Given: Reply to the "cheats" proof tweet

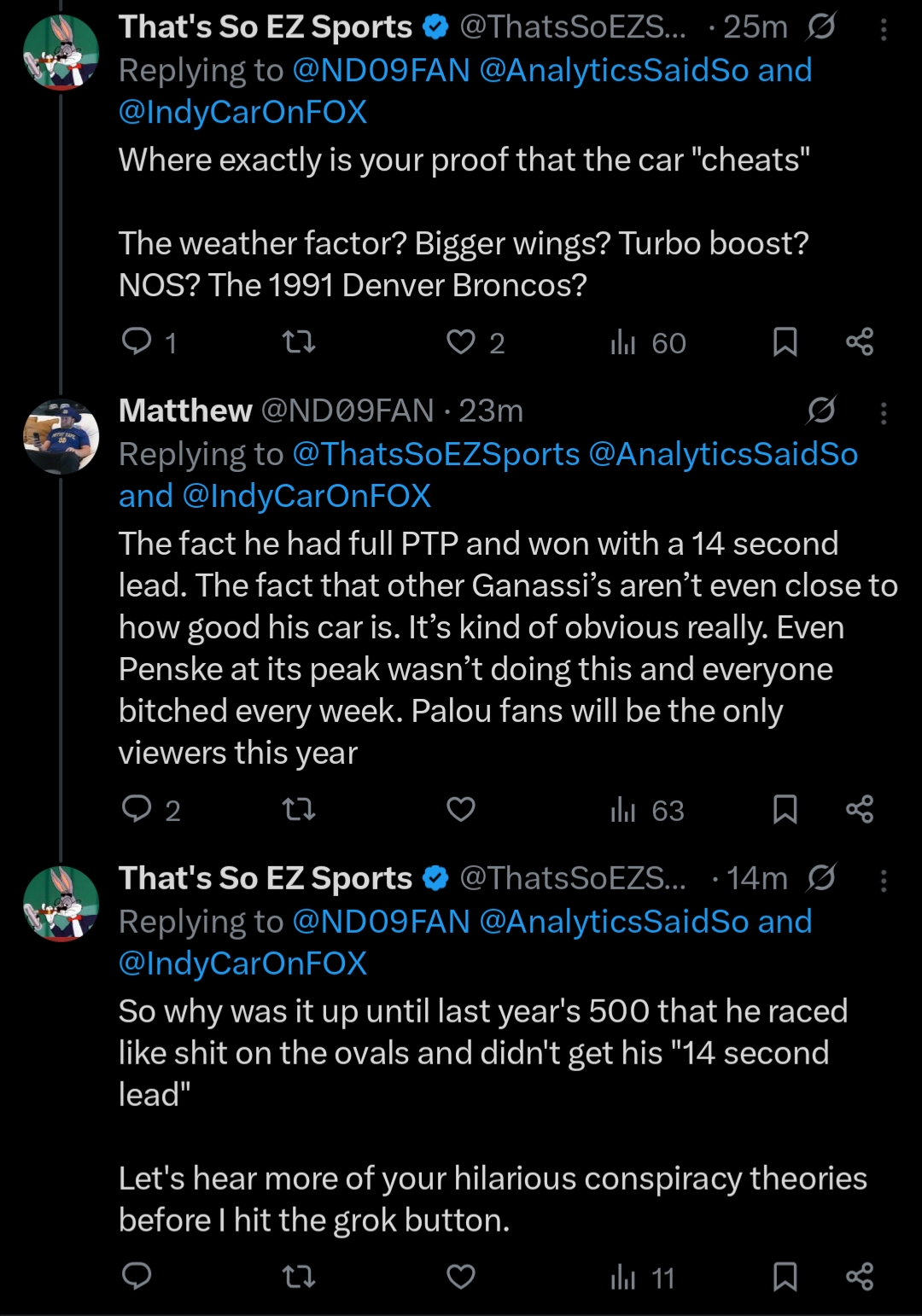Looking at the screenshot, I should tap(137, 342).
